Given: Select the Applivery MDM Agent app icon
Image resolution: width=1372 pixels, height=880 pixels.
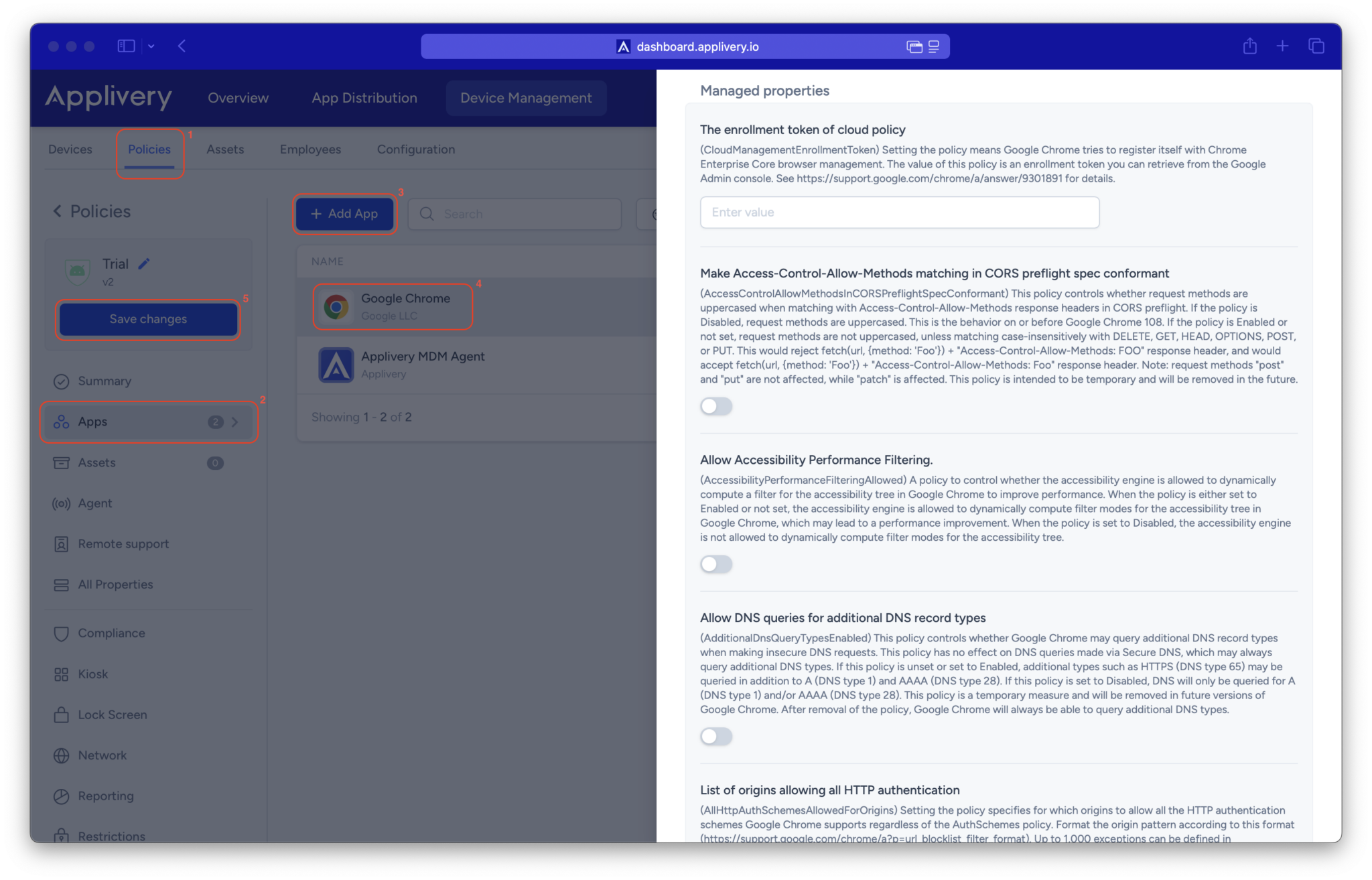Looking at the screenshot, I should (x=336, y=365).
